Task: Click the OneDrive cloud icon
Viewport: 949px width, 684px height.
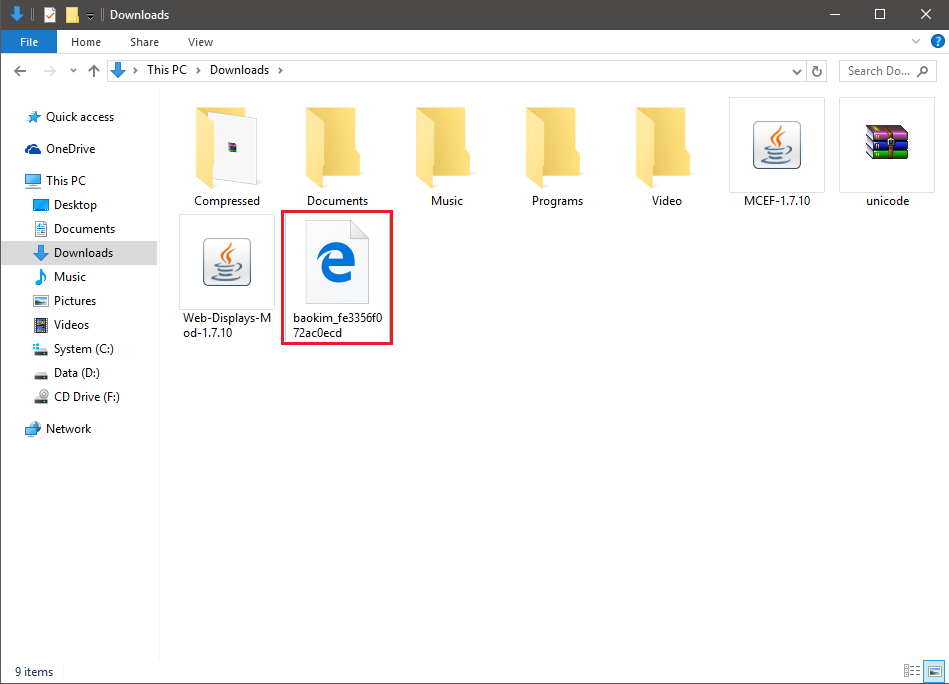Action: [x=33, y=149]
